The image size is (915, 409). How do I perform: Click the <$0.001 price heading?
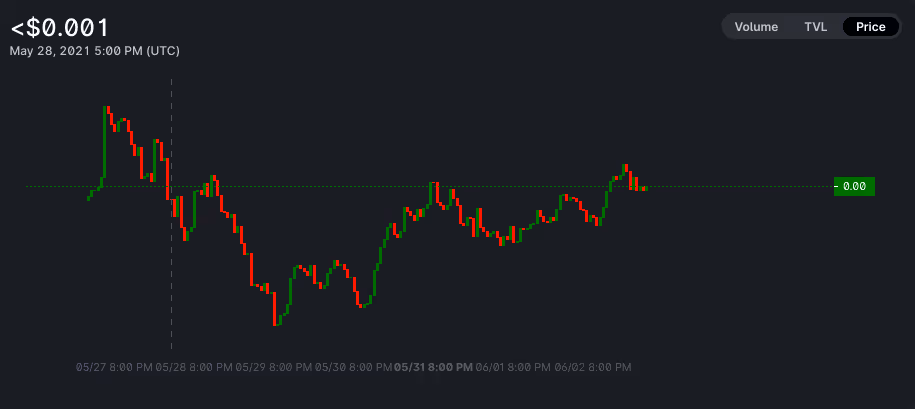59,28
